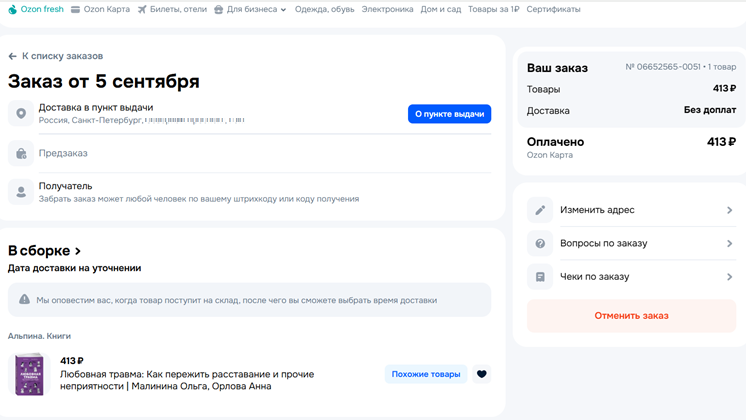
Task: Go to Одежда, обувь category
Action: [324, 9]
